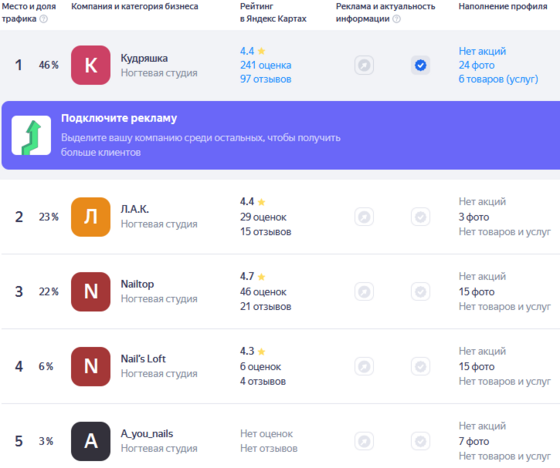This screenshot has width=560, height=468.
Task: Select the Nail's Loft N logo
Action: click(x=91, y=366)
